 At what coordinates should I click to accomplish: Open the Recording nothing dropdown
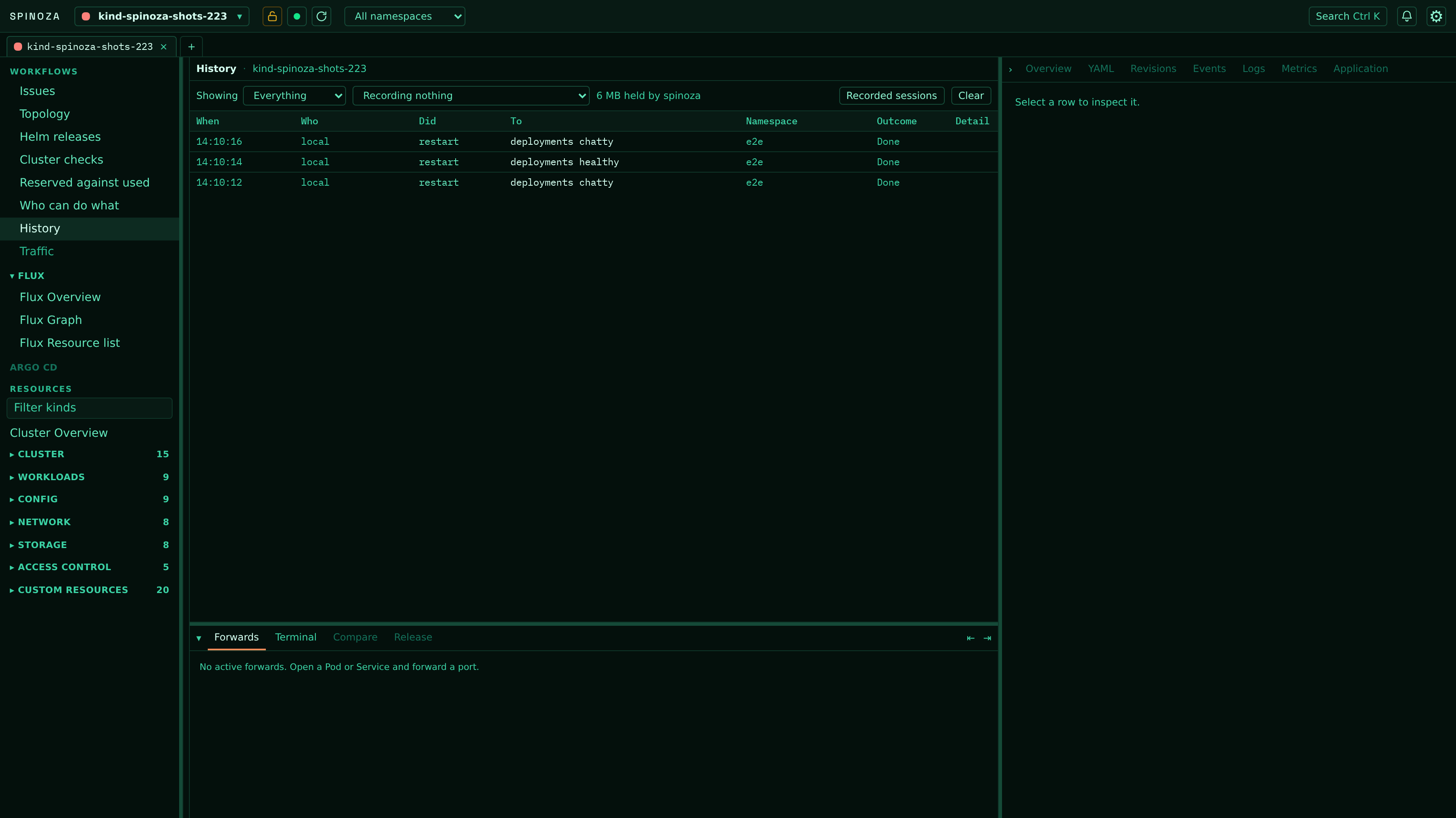471,96
